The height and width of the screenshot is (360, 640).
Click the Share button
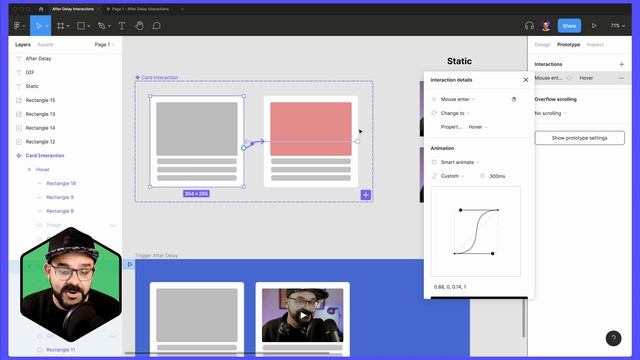coord(569,26)
